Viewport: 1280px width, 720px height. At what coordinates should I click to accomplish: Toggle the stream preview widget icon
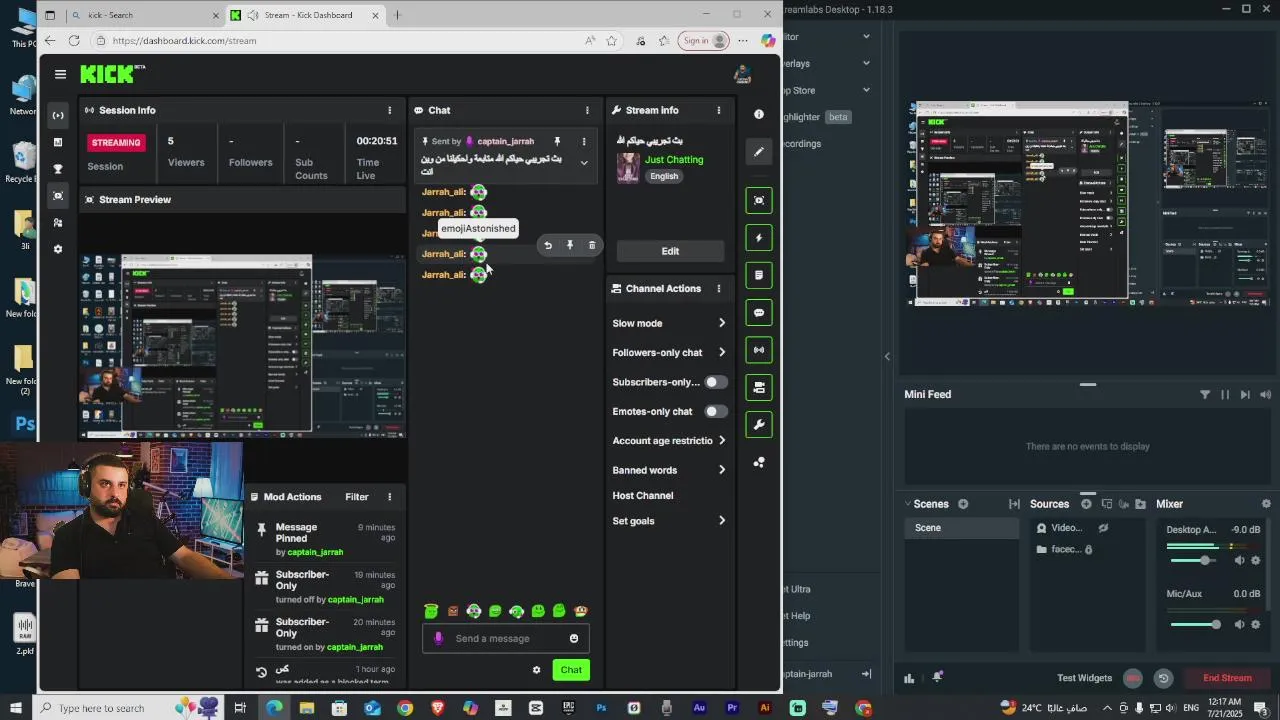tap(759, 200)
